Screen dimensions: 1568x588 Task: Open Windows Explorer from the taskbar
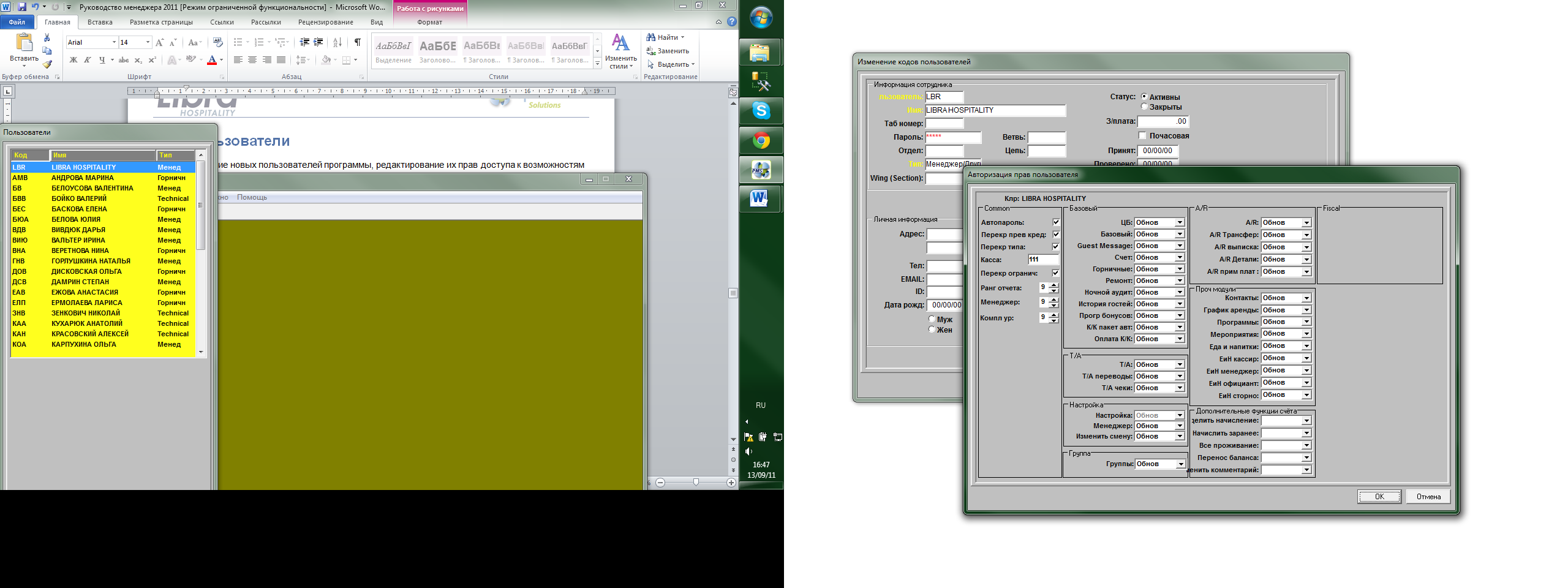pyautogui.click(x=761, y=53)
